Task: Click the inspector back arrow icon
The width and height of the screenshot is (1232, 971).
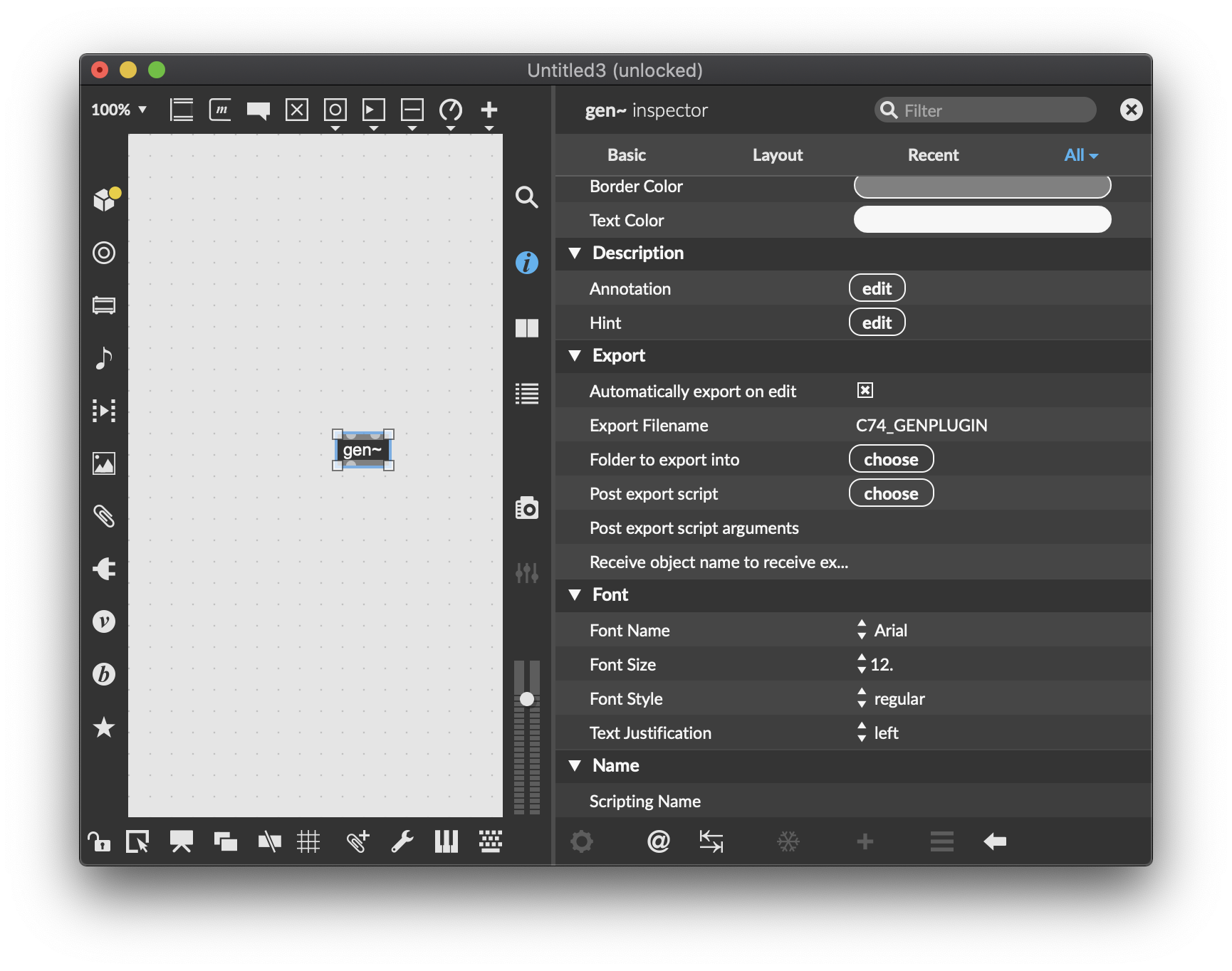Action: [x=995, y=841]
